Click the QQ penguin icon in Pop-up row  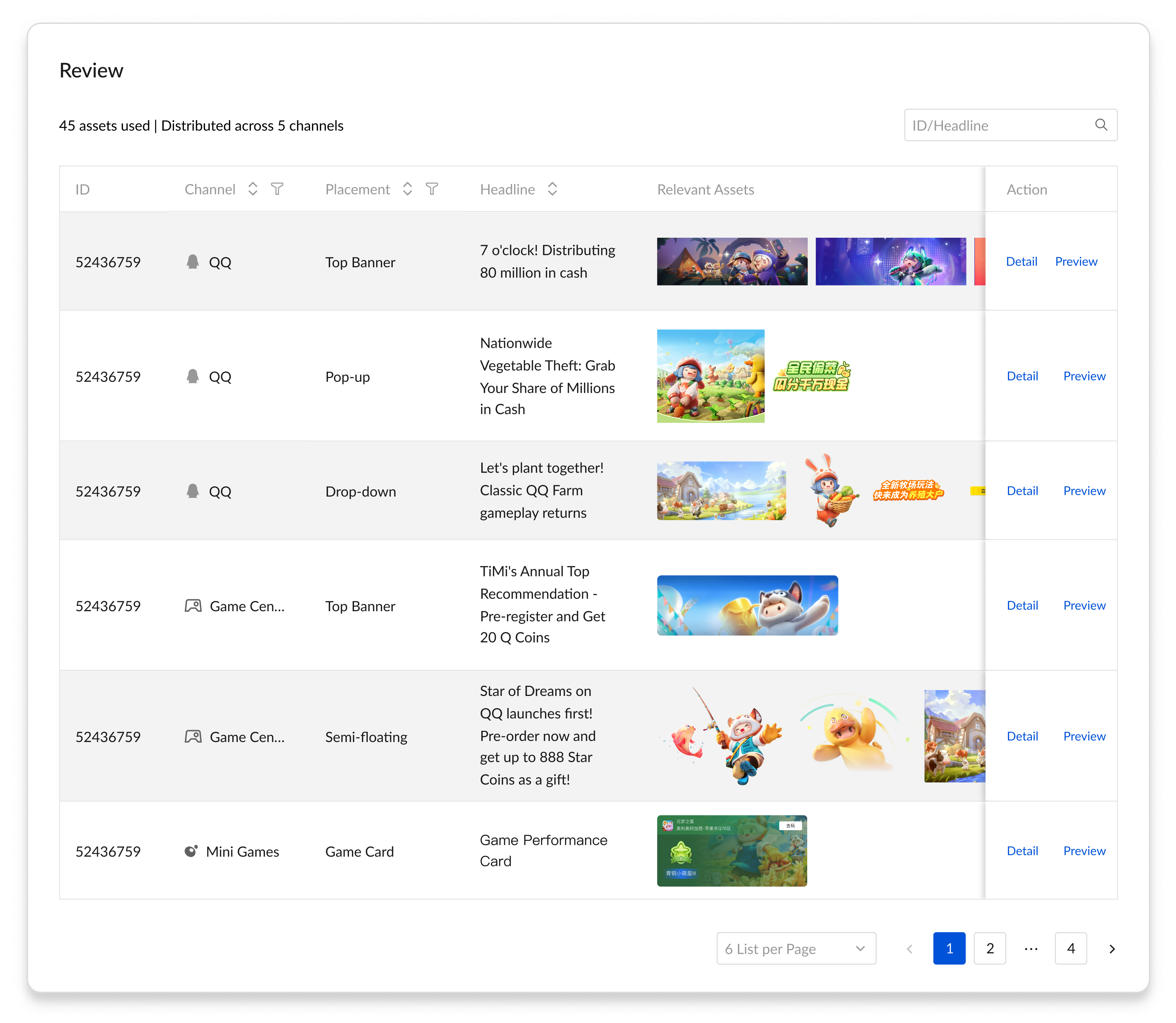(193, 376)
